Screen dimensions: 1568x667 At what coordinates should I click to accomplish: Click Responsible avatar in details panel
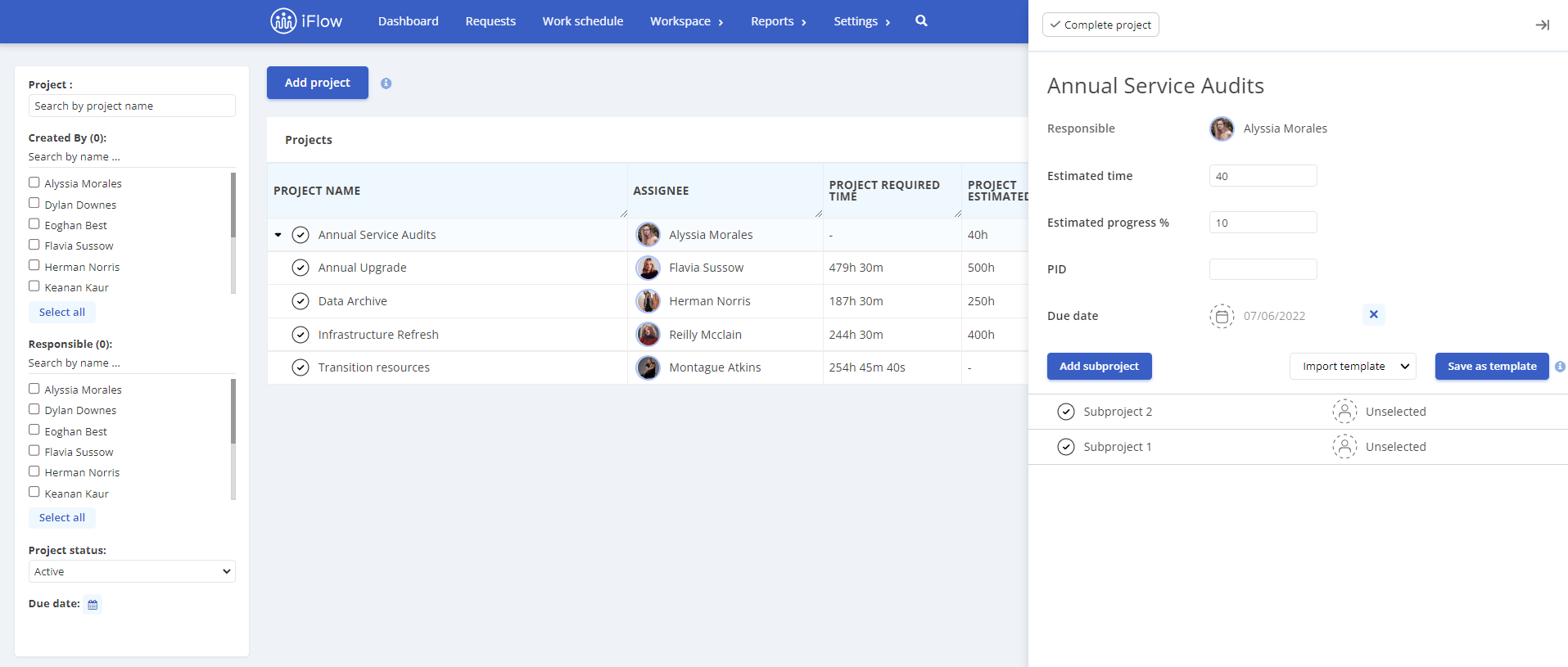point(1222,128)
